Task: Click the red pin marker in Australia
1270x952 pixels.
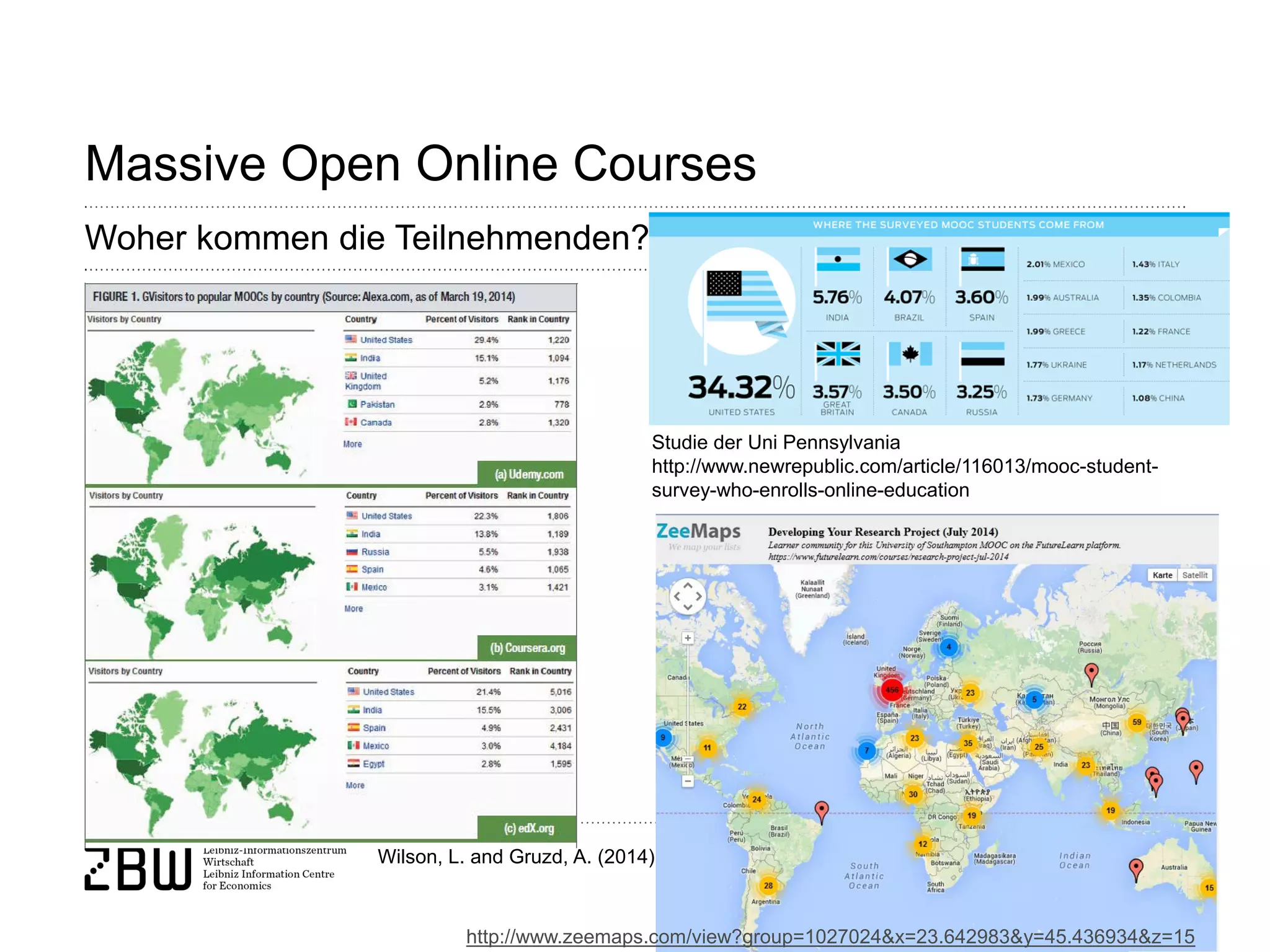Action: (1135, 870)
